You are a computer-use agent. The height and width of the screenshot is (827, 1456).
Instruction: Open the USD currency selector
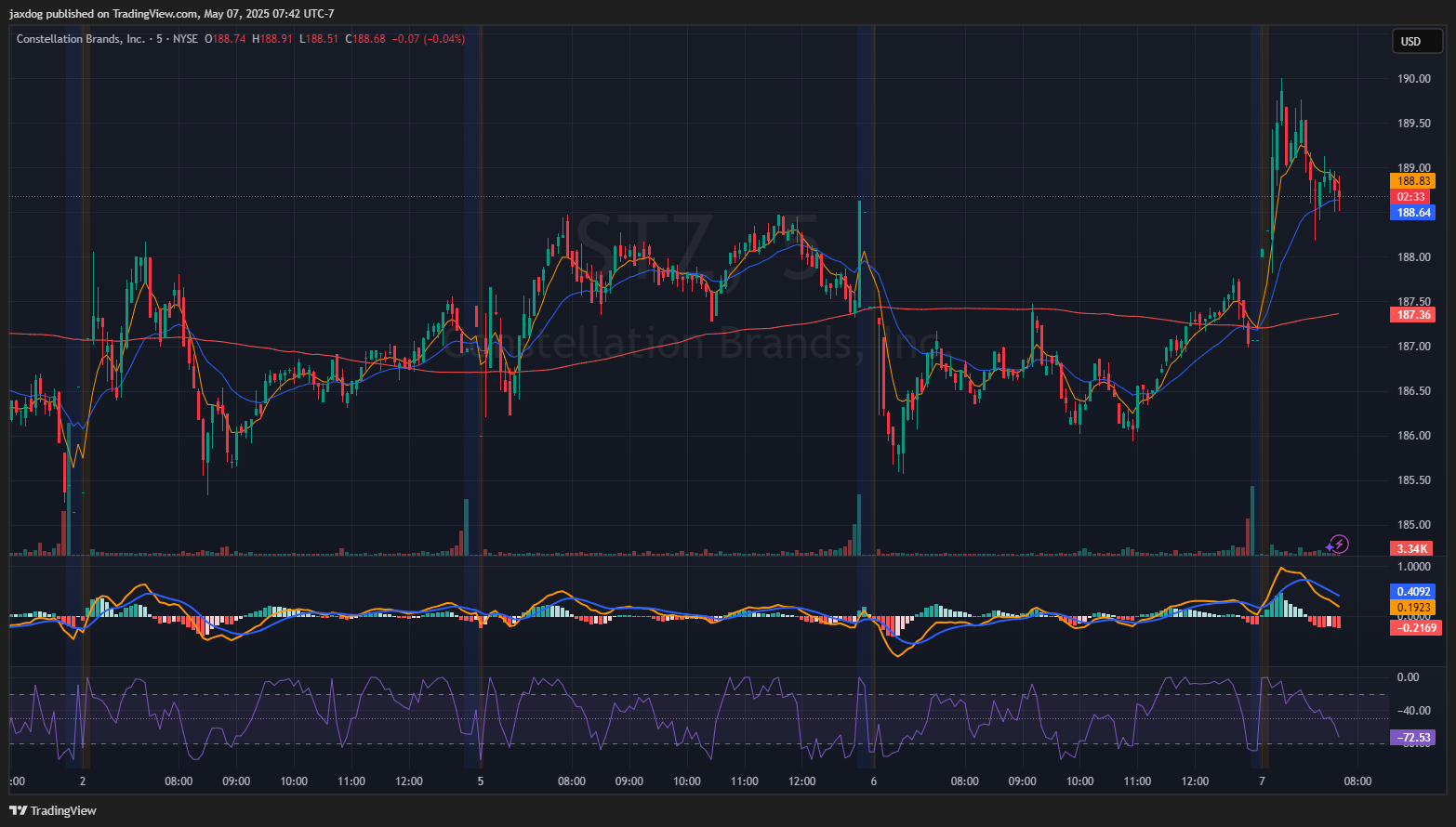coord(1417,41)
